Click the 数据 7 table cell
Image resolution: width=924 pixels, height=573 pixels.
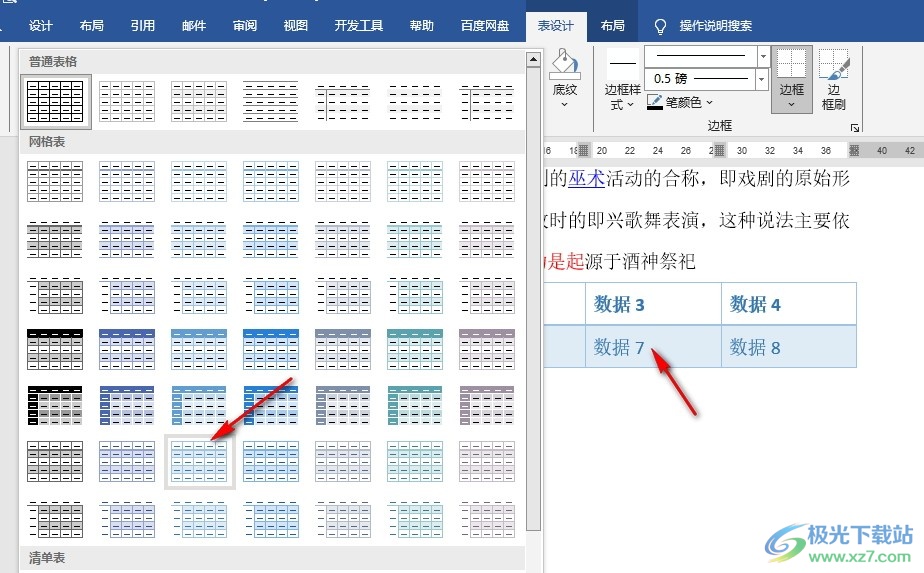[x=653, y=347]
